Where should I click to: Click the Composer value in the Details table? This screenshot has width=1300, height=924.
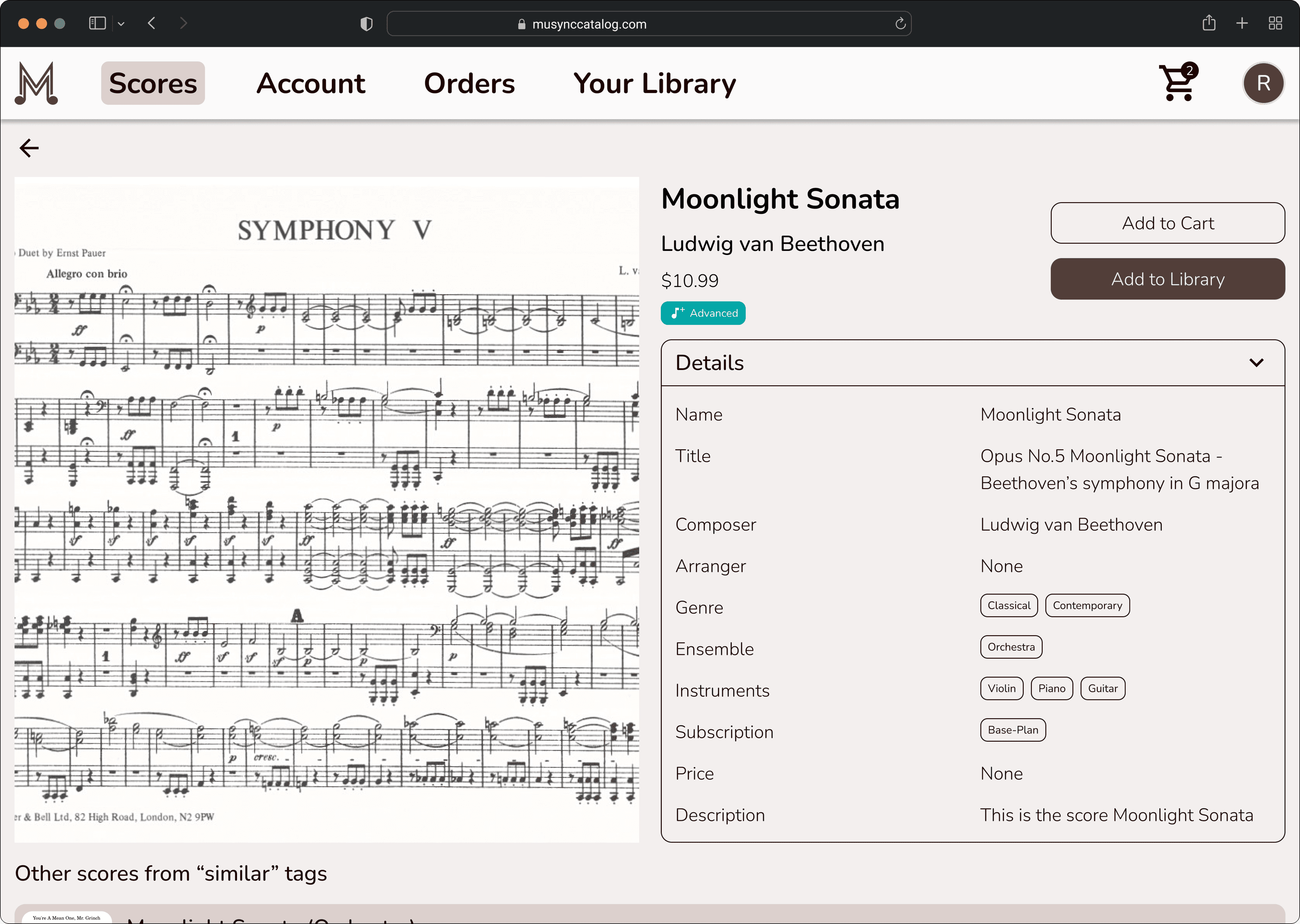click(x=1071, y=525)
